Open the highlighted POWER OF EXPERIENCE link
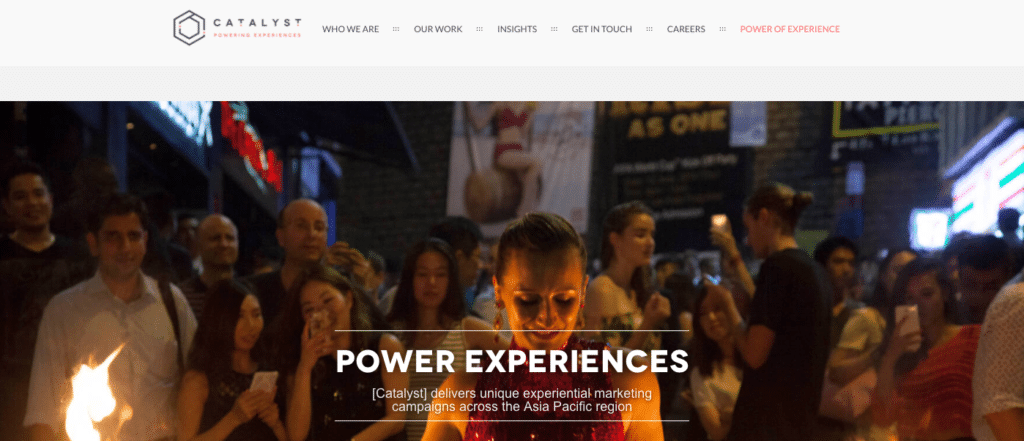 pos(790,29)
